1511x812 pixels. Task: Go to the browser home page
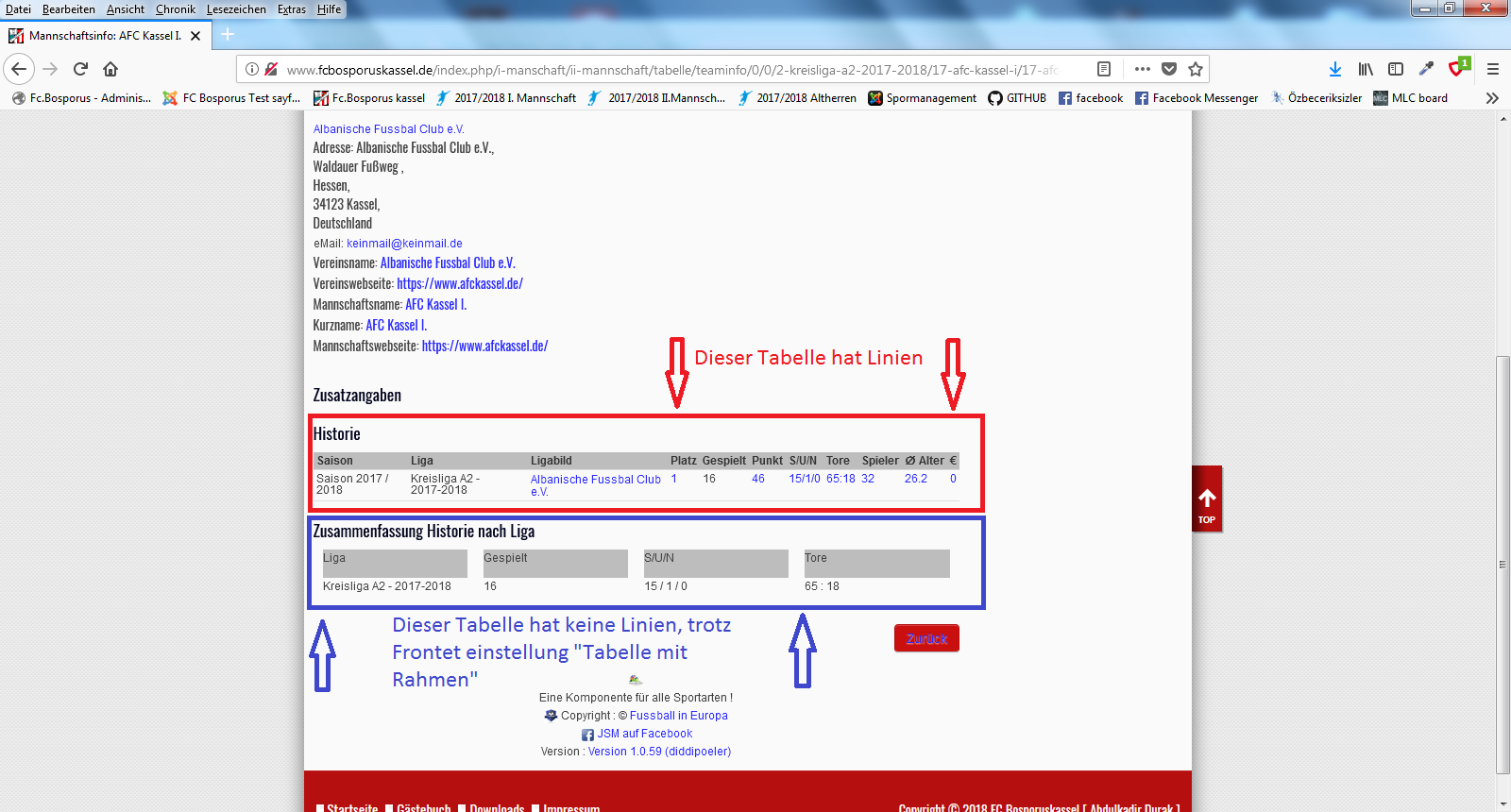110,69
